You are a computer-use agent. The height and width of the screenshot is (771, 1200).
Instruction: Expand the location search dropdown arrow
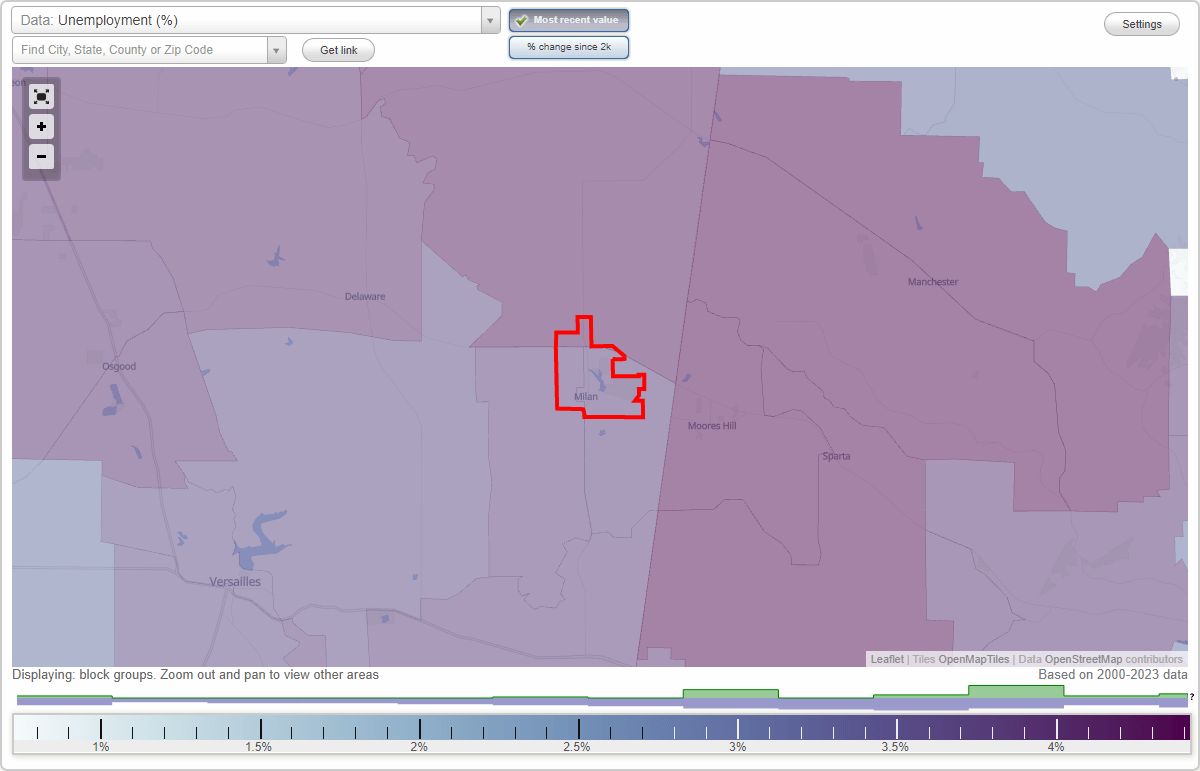[x=276, y=49]
